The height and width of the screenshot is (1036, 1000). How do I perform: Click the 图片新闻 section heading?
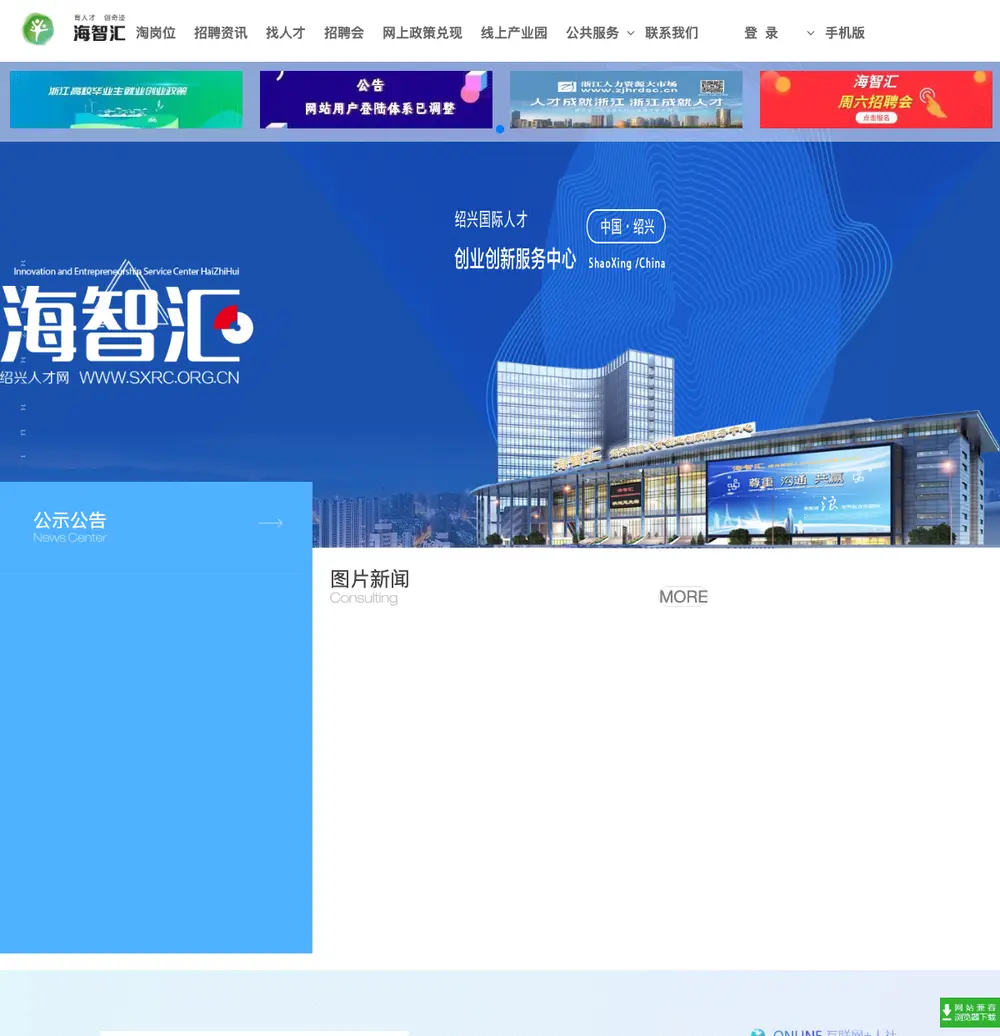(x=369, y=579)
